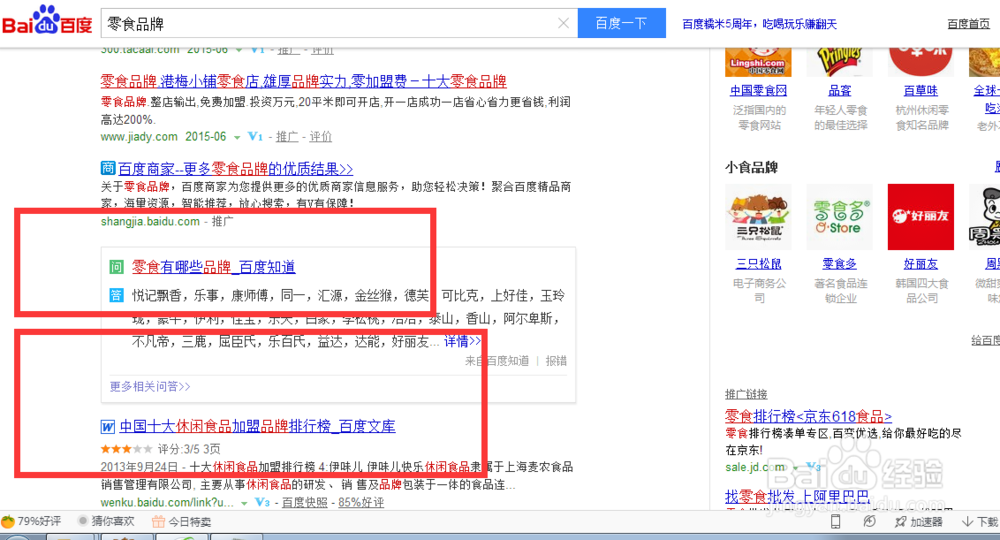Click the W Wenku document icon
This screenshot has width=1000, height=540.
(108, 427)
